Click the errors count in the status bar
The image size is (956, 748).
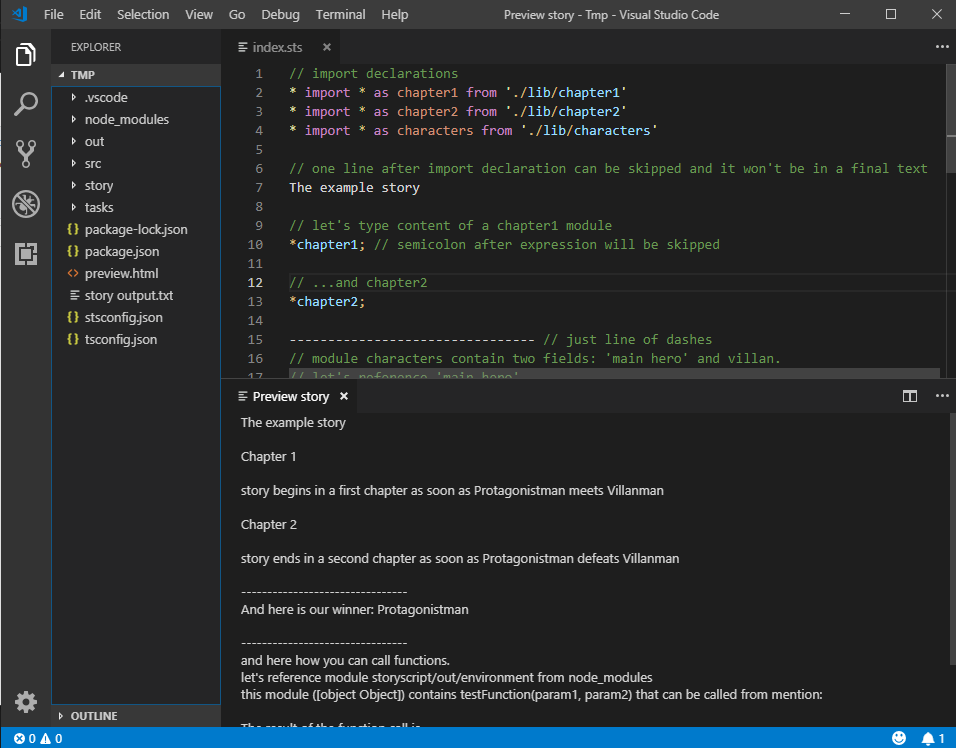click(25, 738)
